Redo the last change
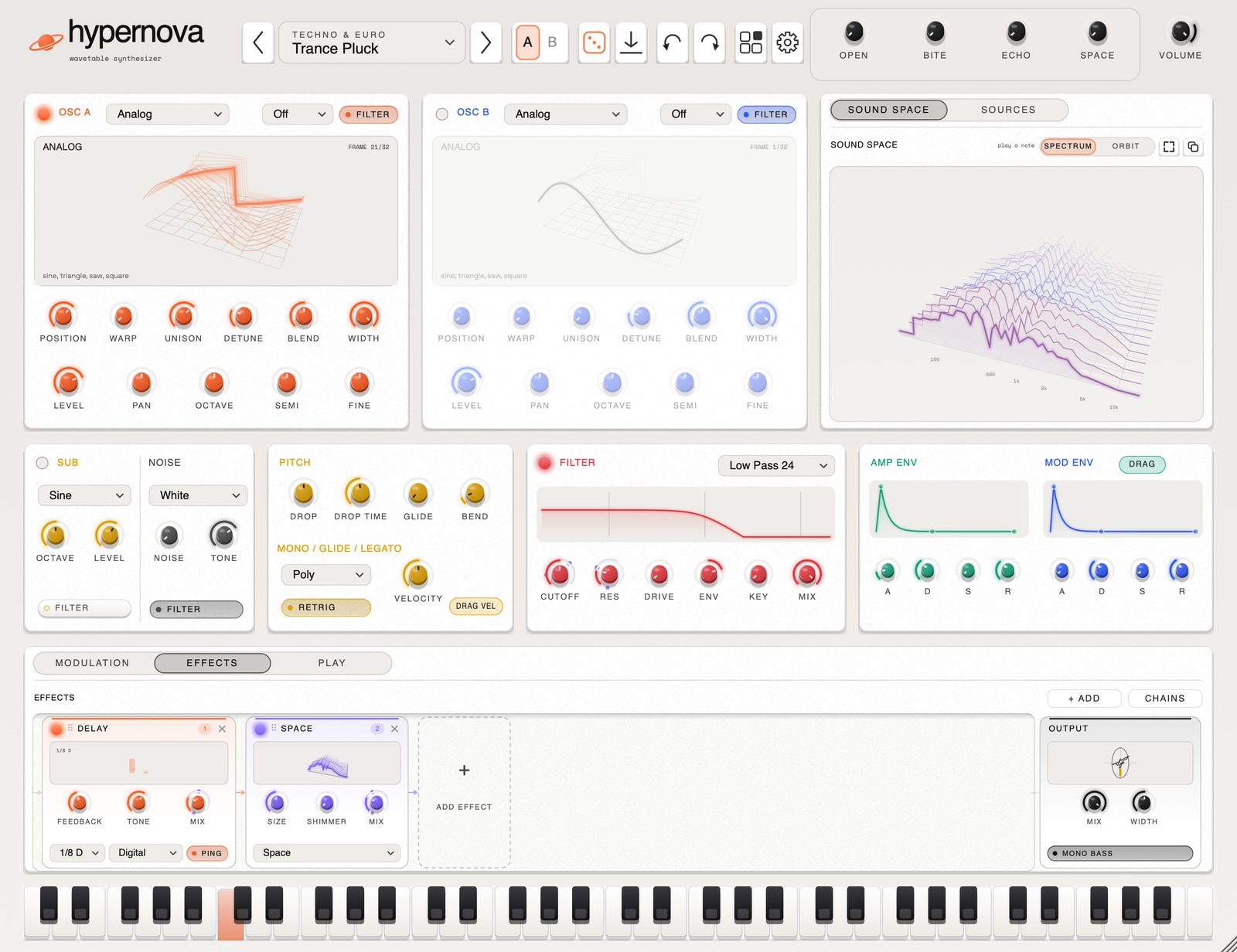This screenshot has height=952, width=1237. point(710,42)
